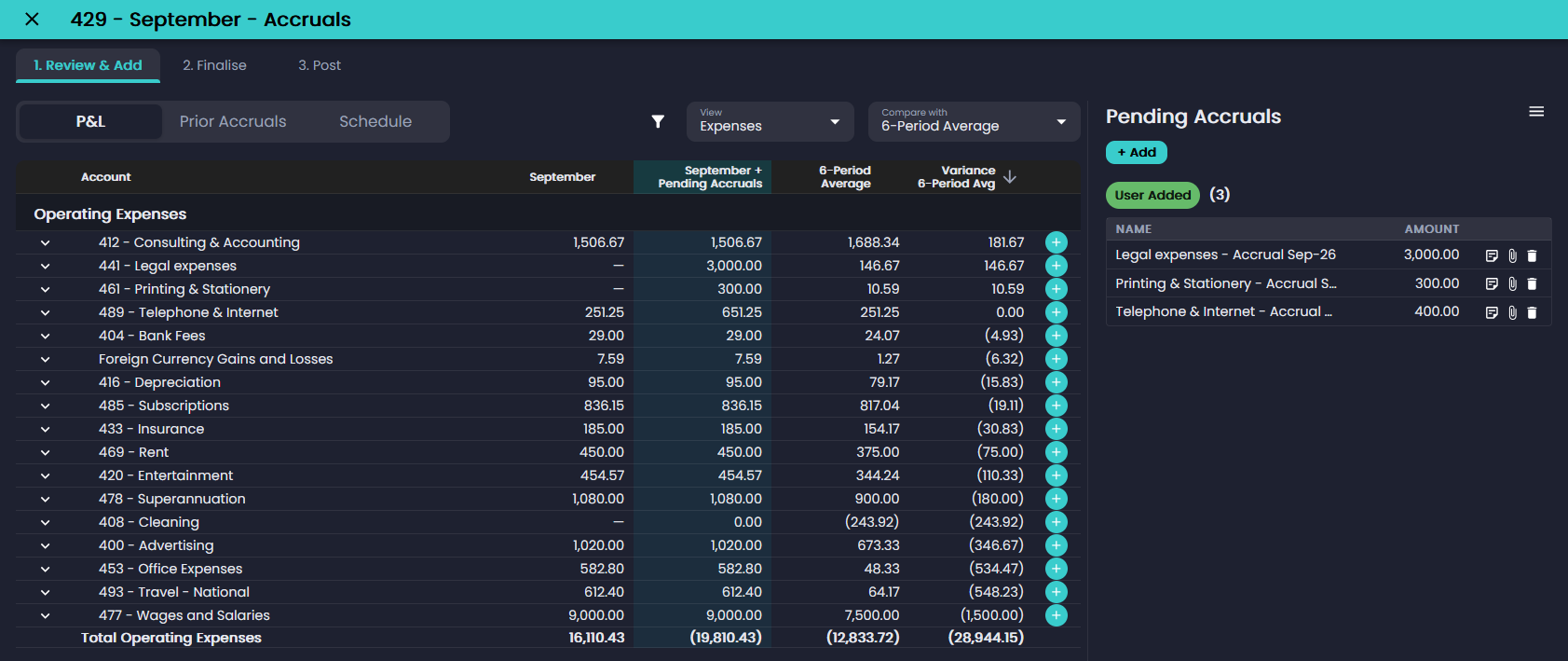Open attachment for Printing & Stationery accrual
The width and height of the screenshot is (1568, 661).
(1512, 283)
